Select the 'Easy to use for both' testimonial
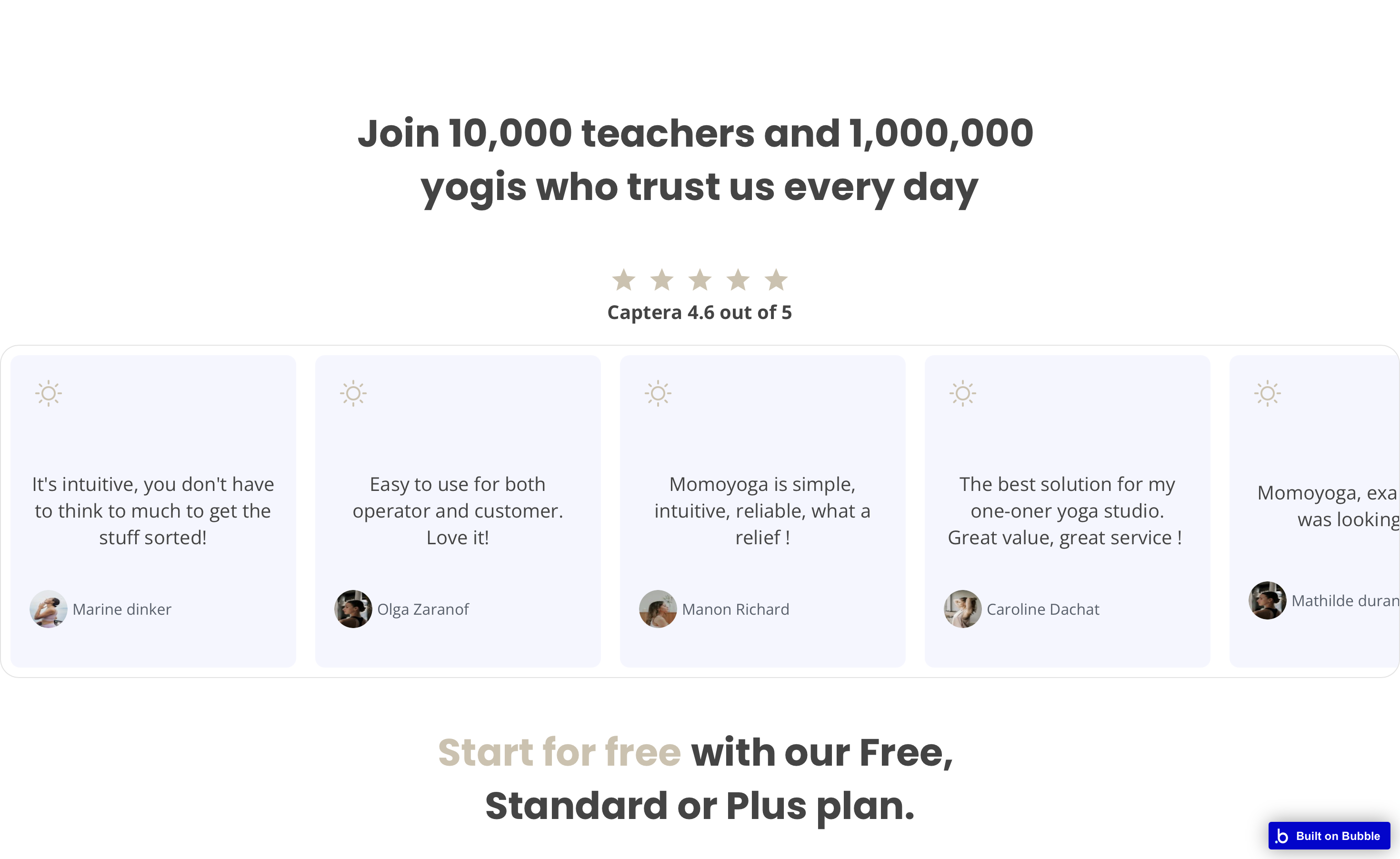Image resolution: width=1400 pixels, height=859 pixels. [458, 511]
